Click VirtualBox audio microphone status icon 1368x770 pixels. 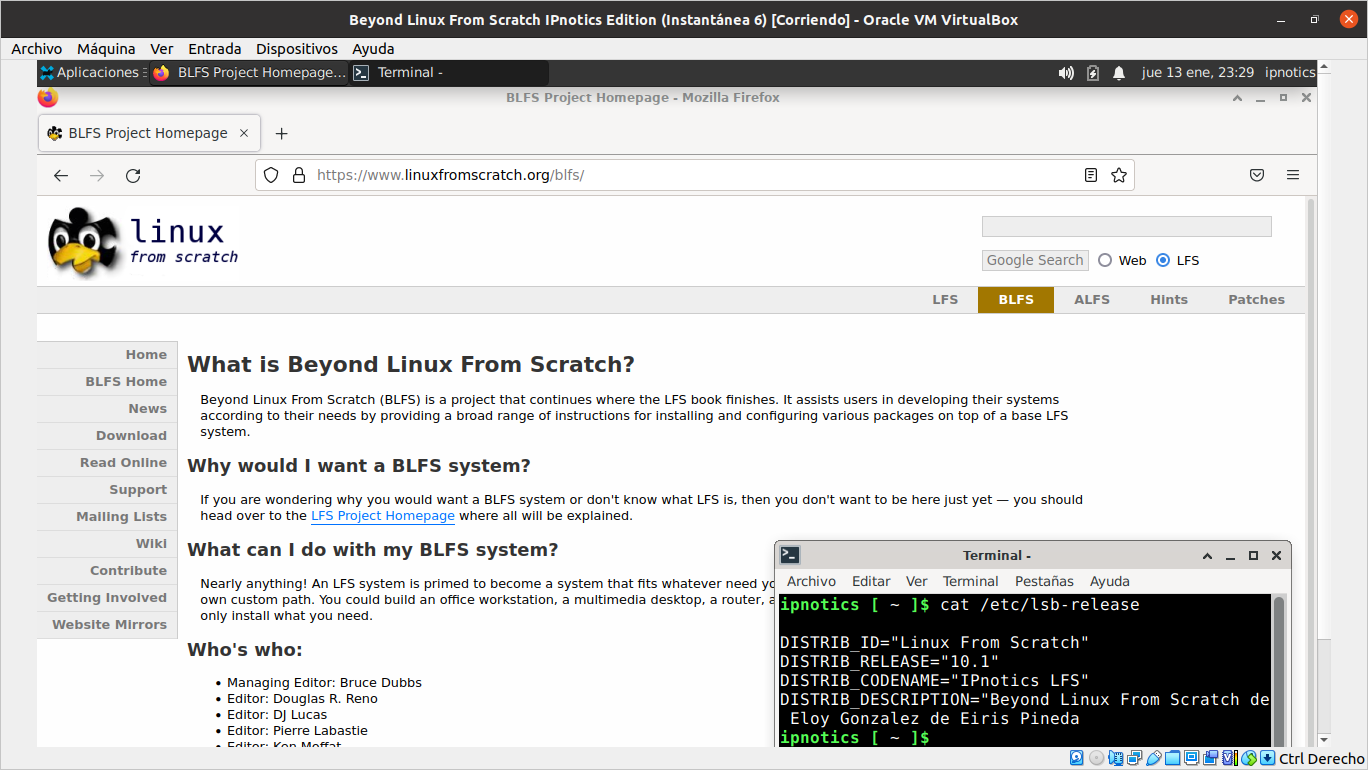tap(1116, 758)
